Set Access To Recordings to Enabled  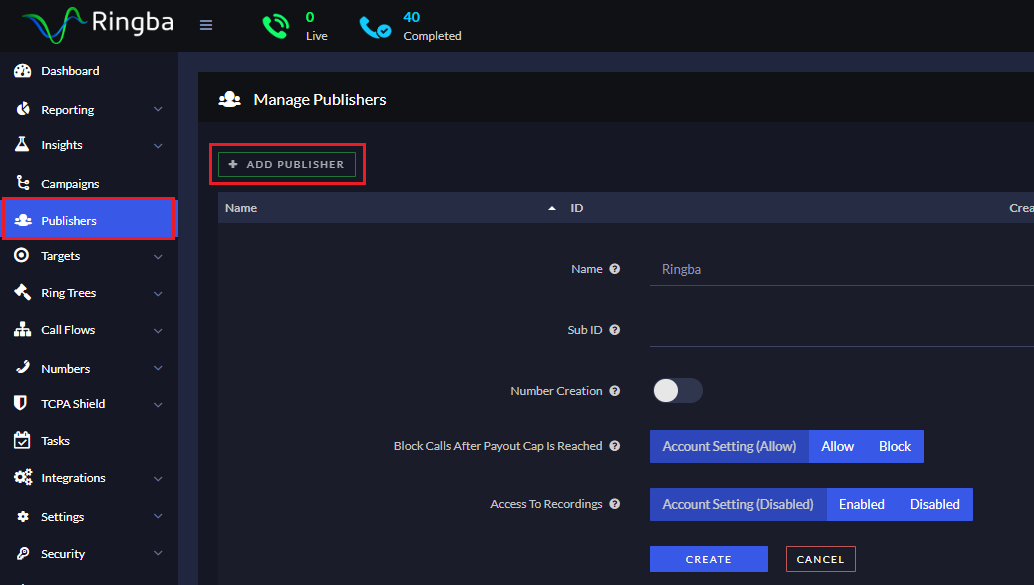coord(861,504)
